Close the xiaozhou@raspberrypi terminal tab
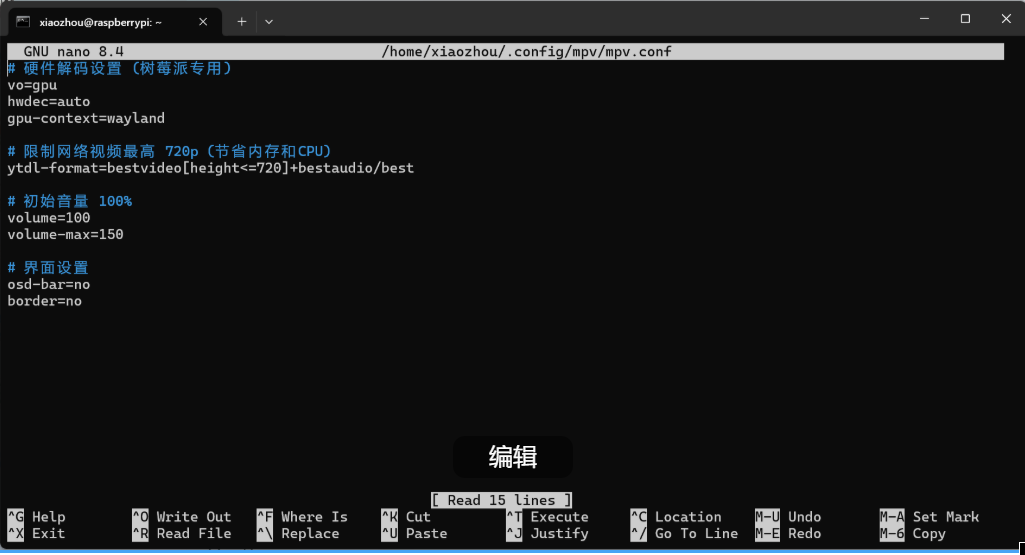 203,22
